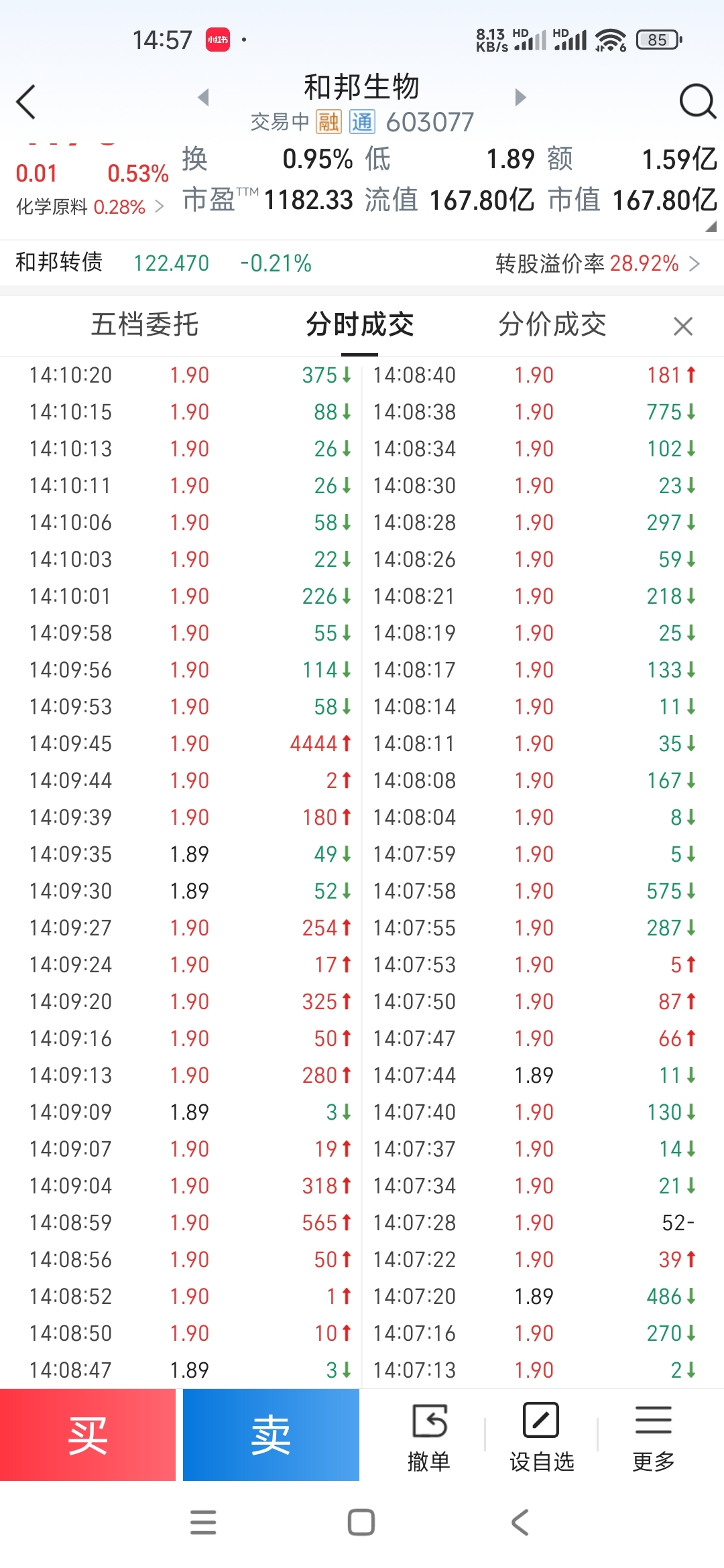Switch to 五档委托 tab

point(145,325)
